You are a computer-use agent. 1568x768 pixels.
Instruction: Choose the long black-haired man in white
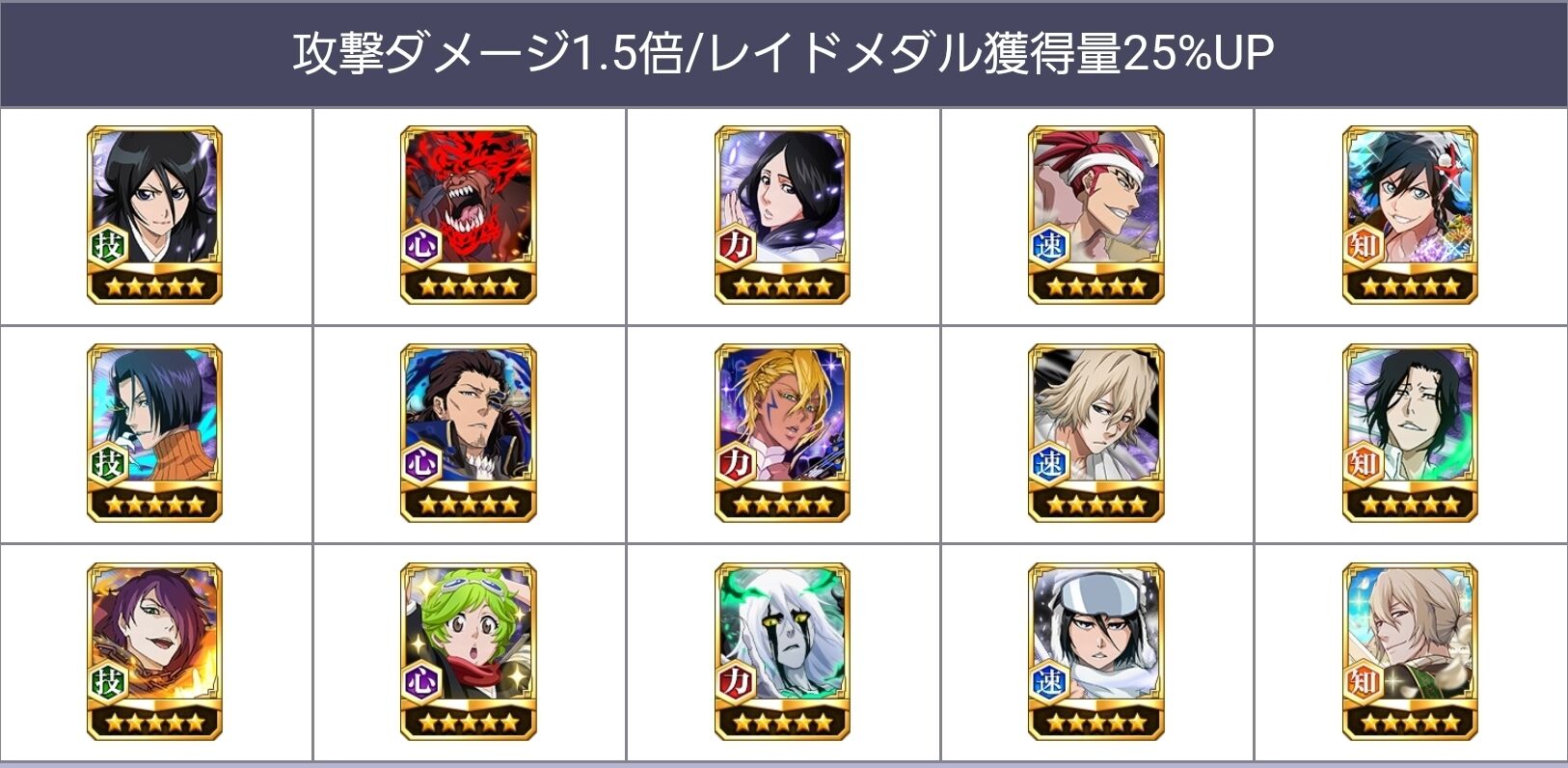point(1410,433)
